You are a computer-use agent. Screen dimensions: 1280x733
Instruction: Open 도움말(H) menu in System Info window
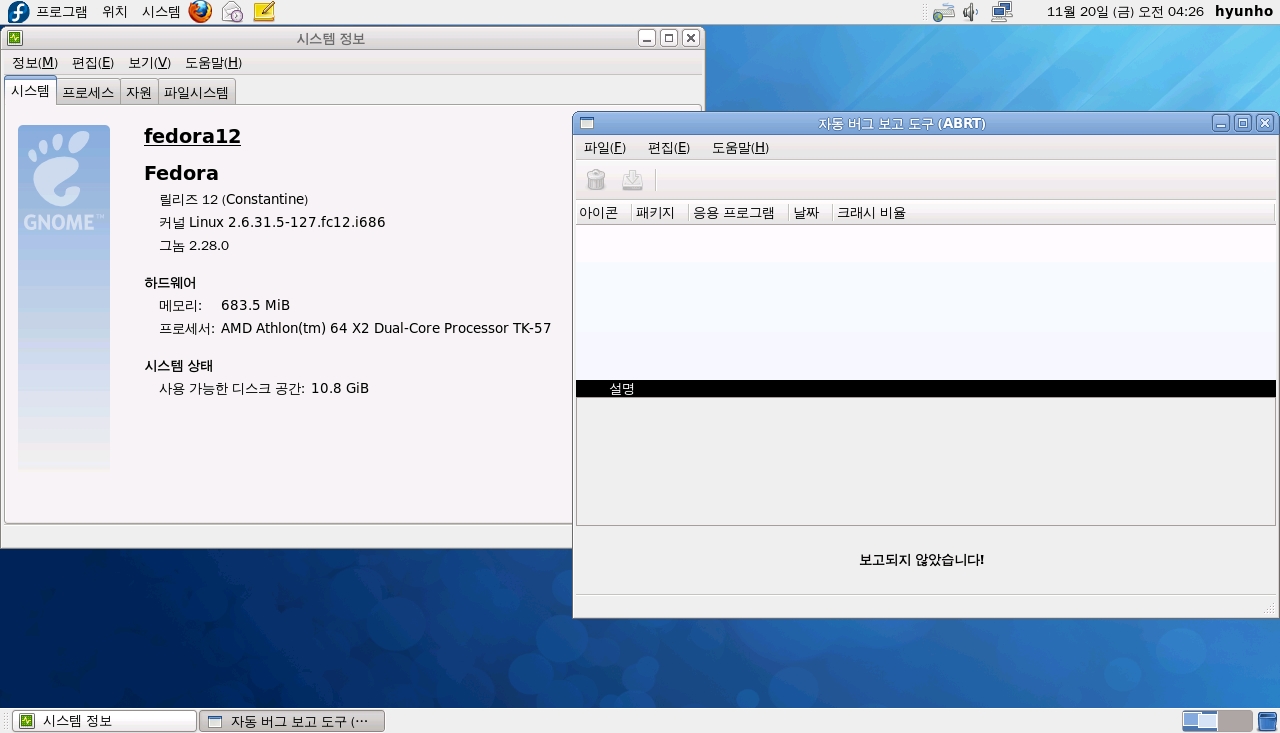(x=213, y=63)
